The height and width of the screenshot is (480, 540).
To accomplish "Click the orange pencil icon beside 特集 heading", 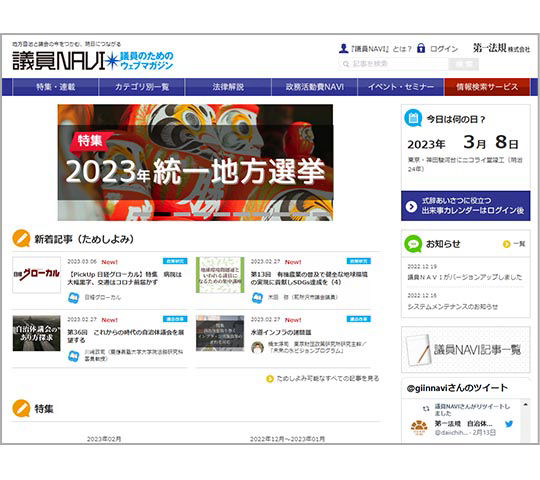I will coord(21,408).
